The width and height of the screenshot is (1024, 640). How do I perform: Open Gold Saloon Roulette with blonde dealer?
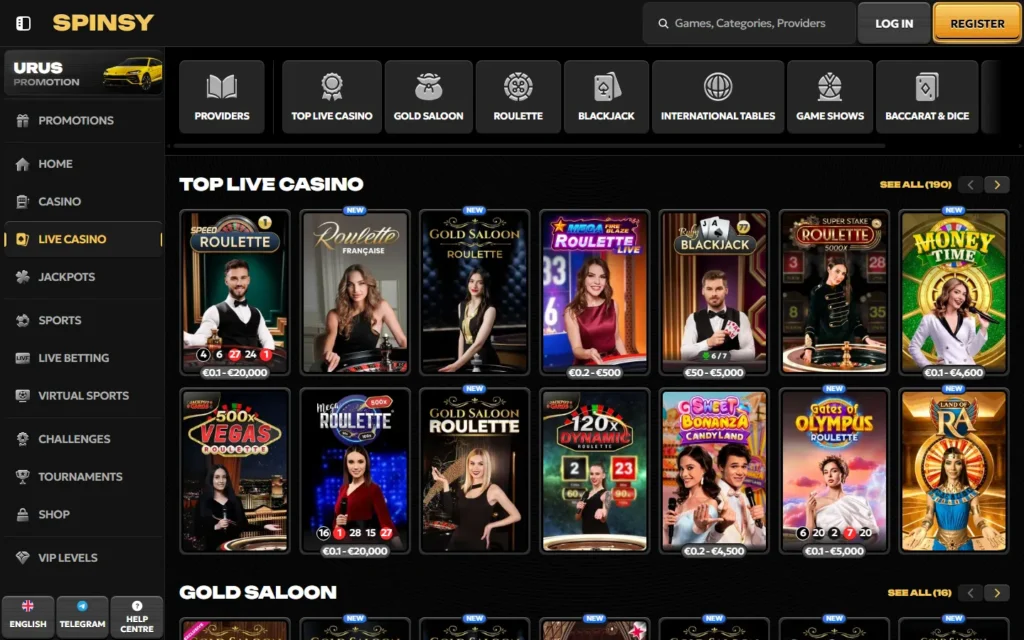pos(475,472)
